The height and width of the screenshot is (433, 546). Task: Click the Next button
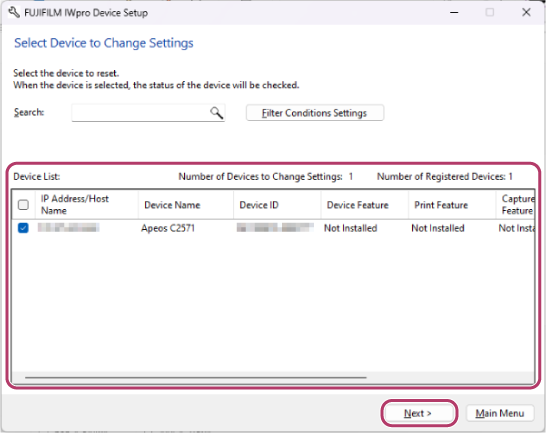(x=418, y=413)
